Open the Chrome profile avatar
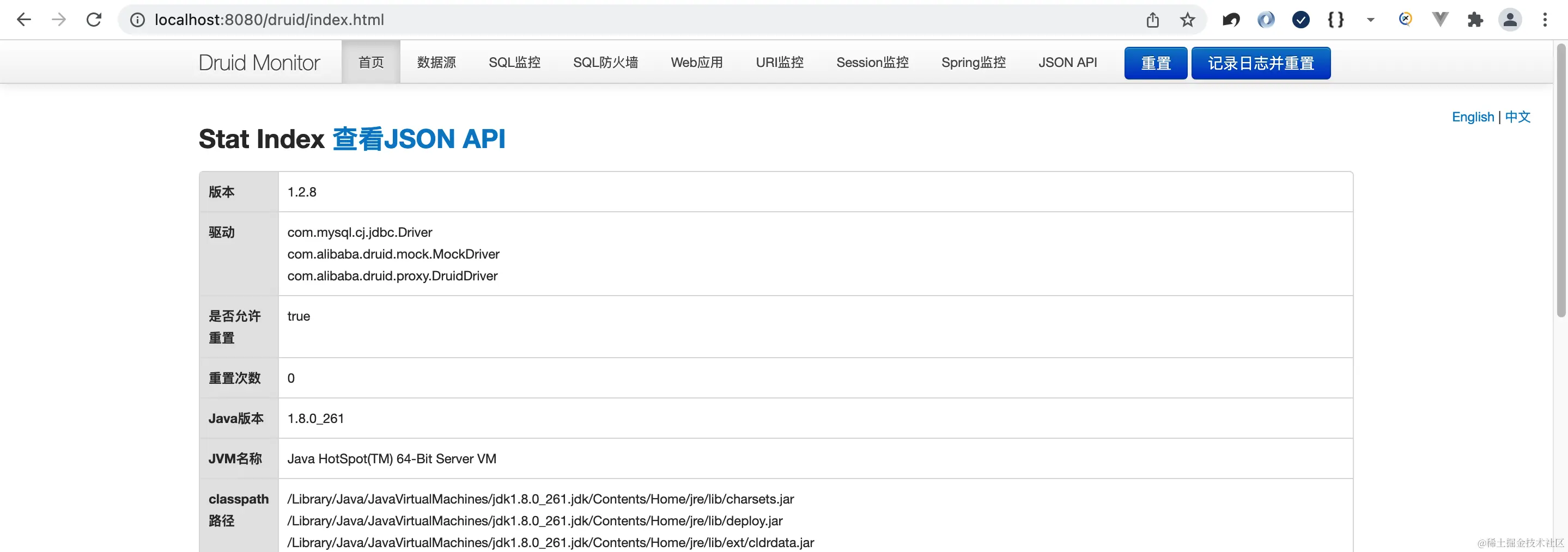This screenshot has height=552, width=1568. click(1510, 20)
